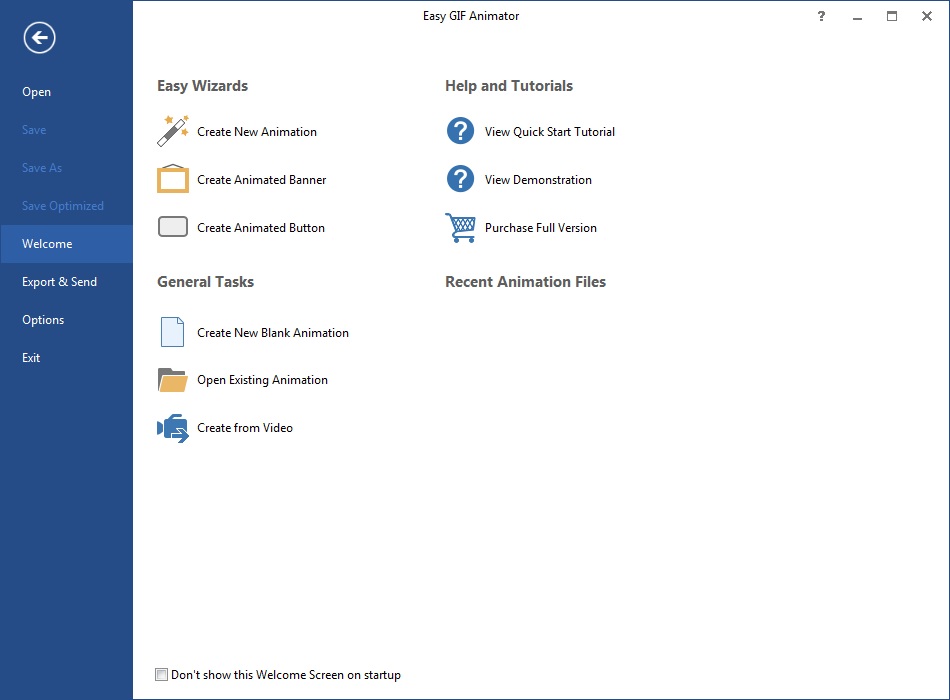Click Create from Video text link
This screenshot has height=700, width=950.
[245, 428]
